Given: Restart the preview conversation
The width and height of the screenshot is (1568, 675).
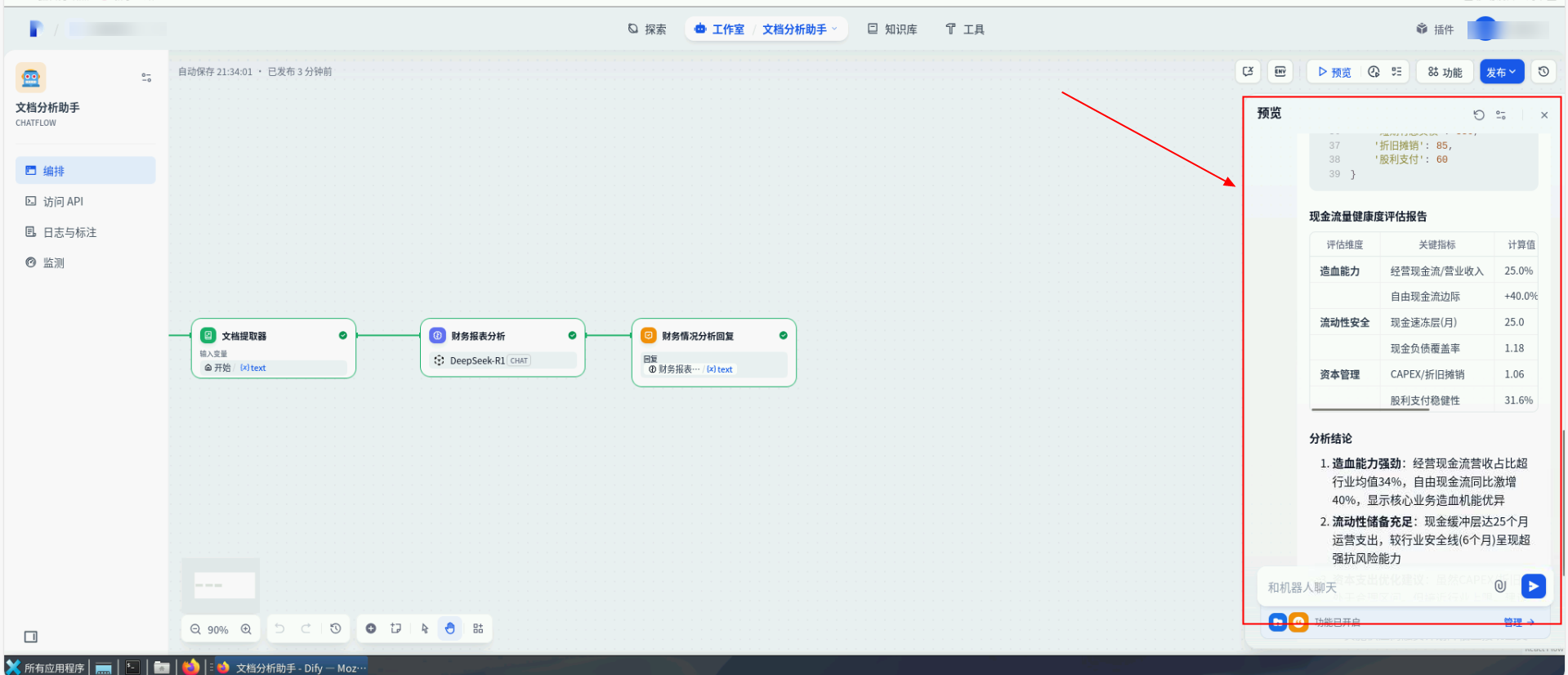Looking at the screenshot, I should coord(1478,115).
